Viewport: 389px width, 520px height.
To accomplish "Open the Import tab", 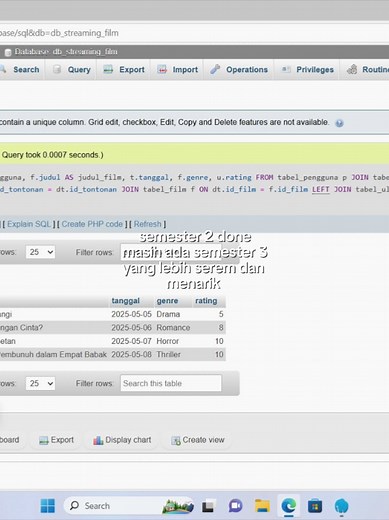I will [177, 70].
